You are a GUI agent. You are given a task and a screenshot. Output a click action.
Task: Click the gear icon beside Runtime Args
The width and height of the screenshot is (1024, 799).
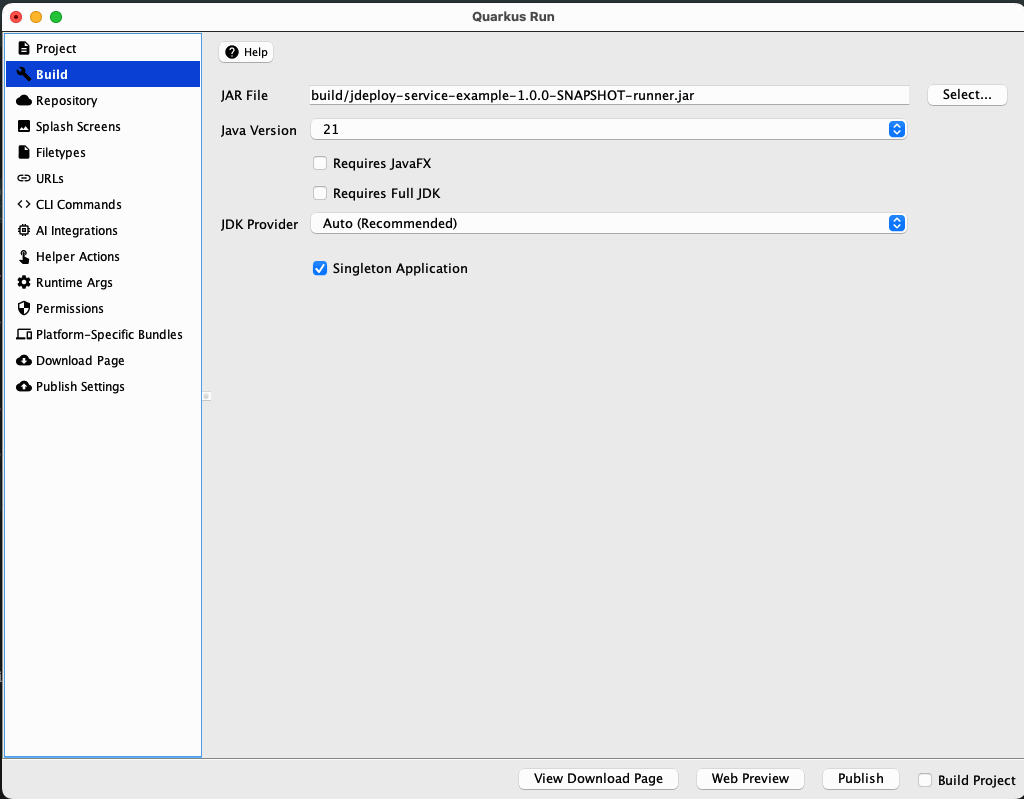coord(25,282)
